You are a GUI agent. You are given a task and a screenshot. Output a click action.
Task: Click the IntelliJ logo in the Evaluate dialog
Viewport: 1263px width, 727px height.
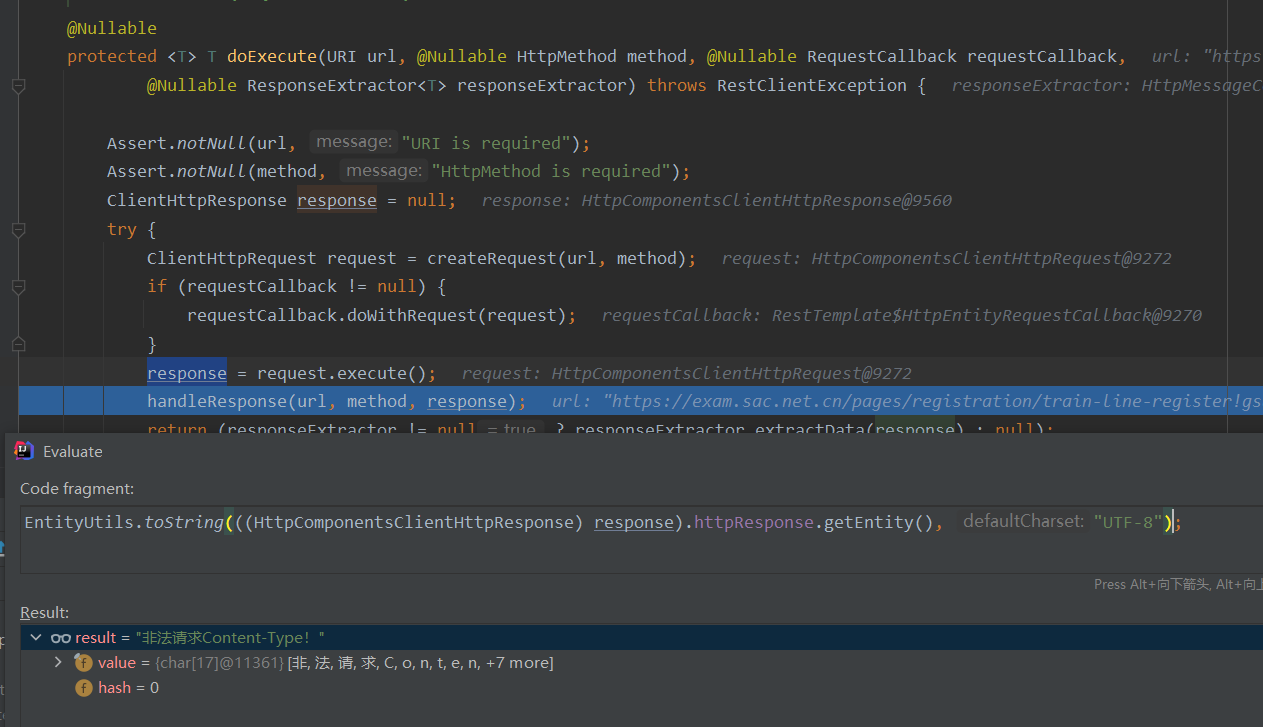pyautogui.click(x=23, y=450)
